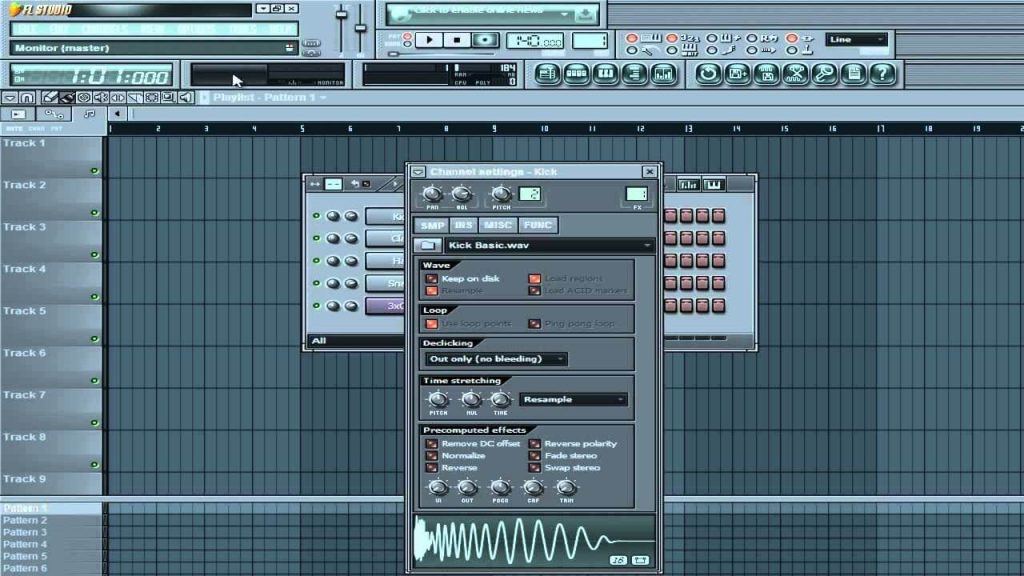Click the Render to audio file icon
The height and width of the screenshot is (576, 1024).
tap(766, 74)
